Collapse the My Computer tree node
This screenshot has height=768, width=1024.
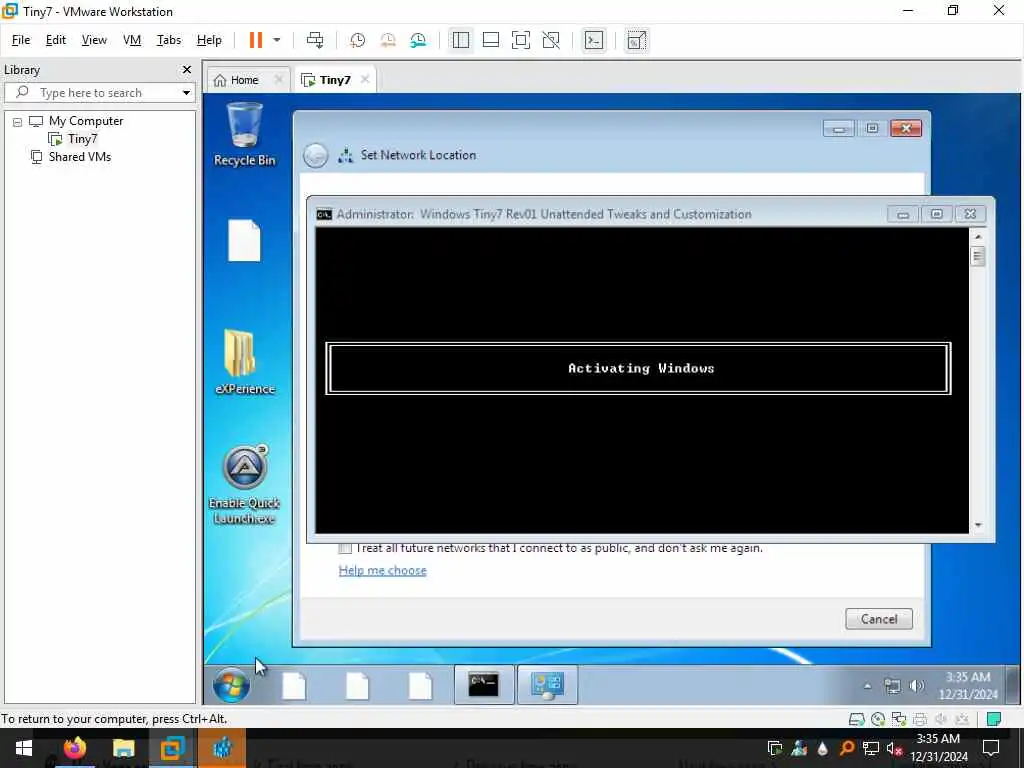tap(18, 121)
